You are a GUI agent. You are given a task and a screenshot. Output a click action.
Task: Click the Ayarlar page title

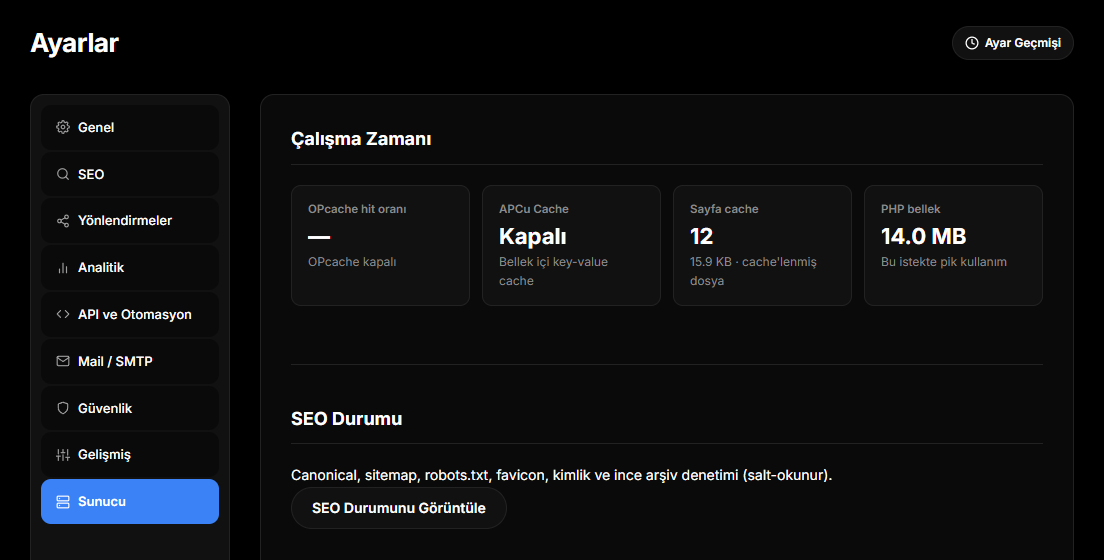(x=75, y=43)
